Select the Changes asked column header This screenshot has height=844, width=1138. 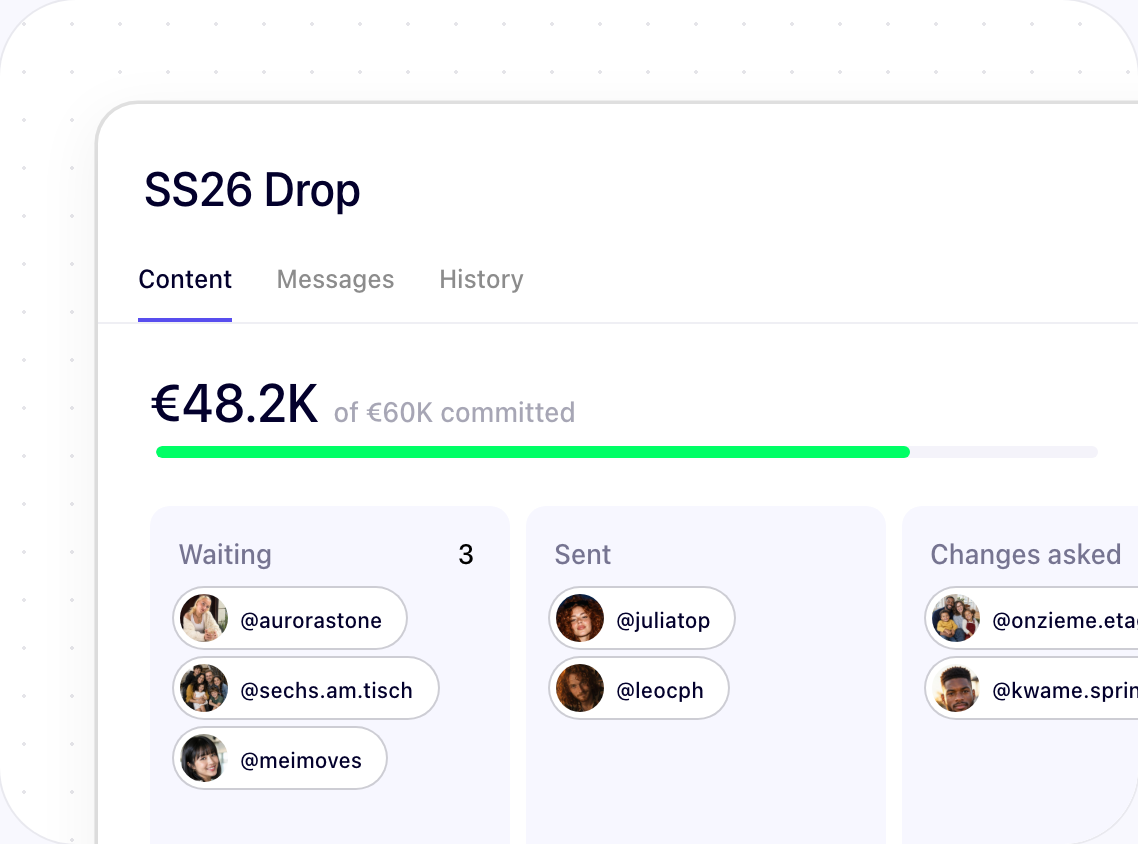click(1026, 554)
